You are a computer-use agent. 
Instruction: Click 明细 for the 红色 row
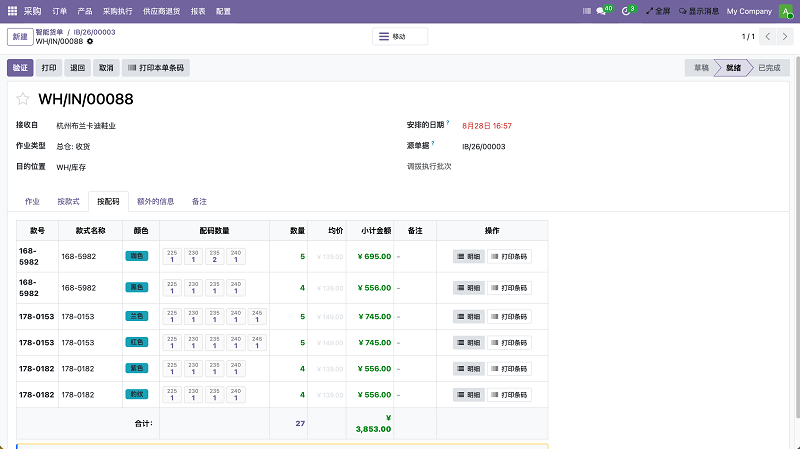click(x=468, y=342)
